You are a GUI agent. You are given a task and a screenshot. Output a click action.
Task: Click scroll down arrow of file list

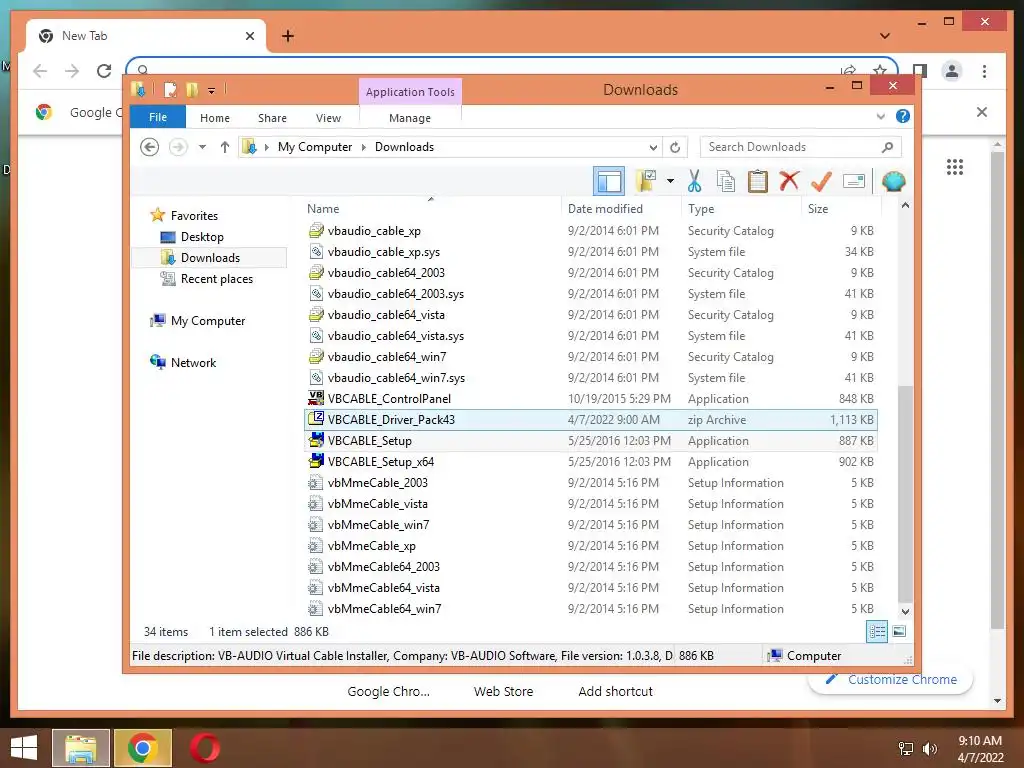905,611
